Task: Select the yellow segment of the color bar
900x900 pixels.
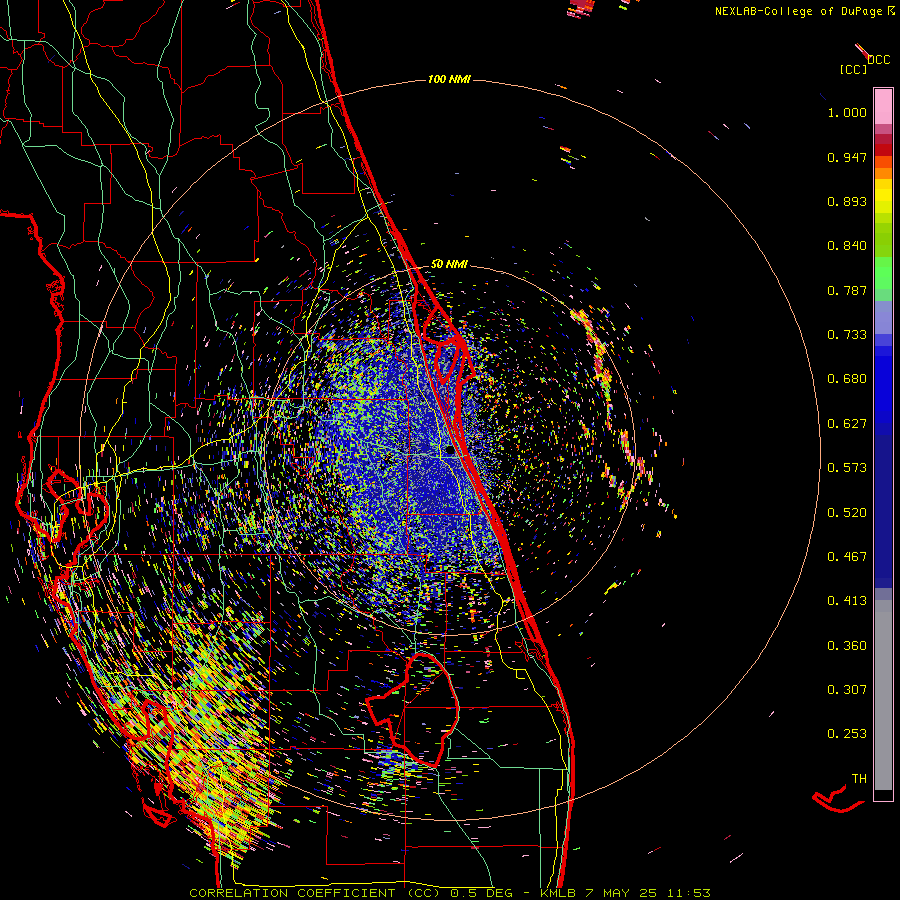Action: (883, 196)
